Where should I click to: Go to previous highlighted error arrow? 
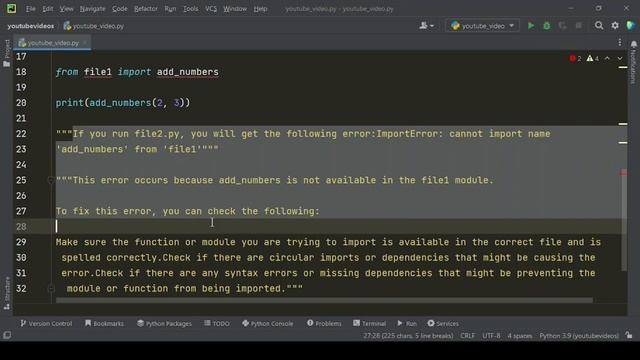607,58
